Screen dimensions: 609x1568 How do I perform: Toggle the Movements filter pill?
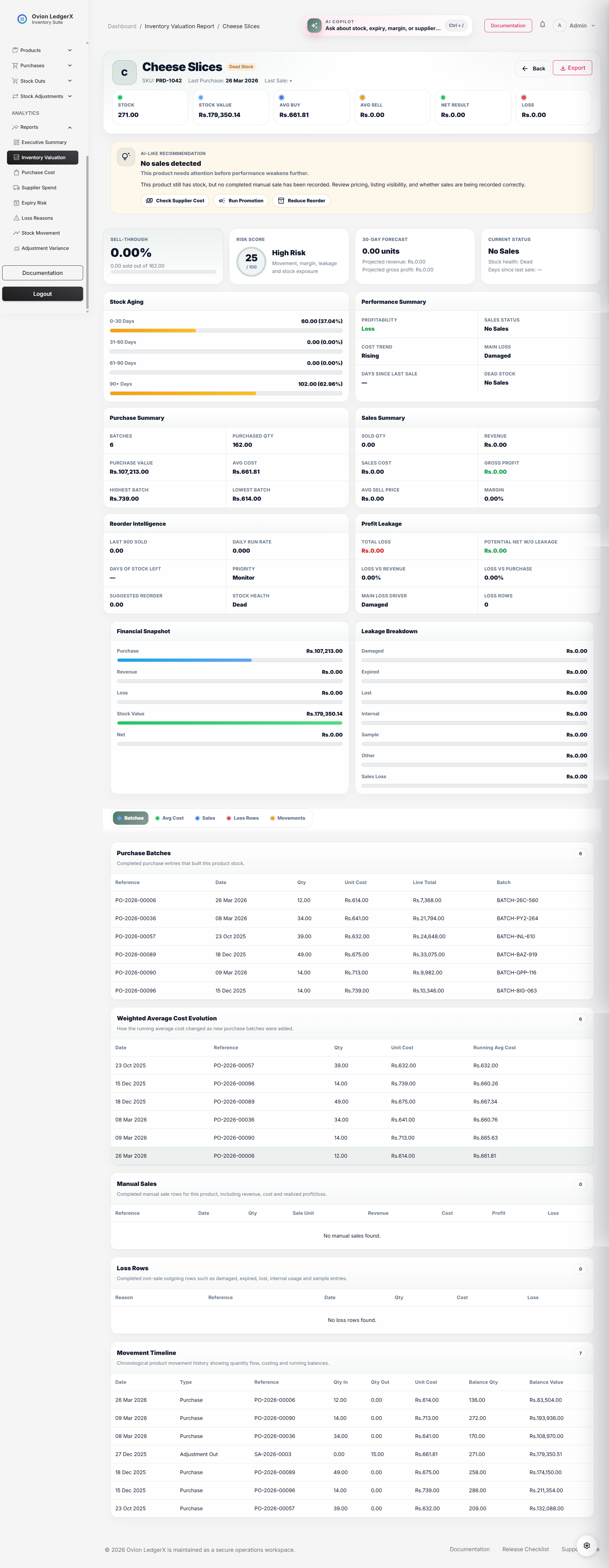[x=289, y=818]
